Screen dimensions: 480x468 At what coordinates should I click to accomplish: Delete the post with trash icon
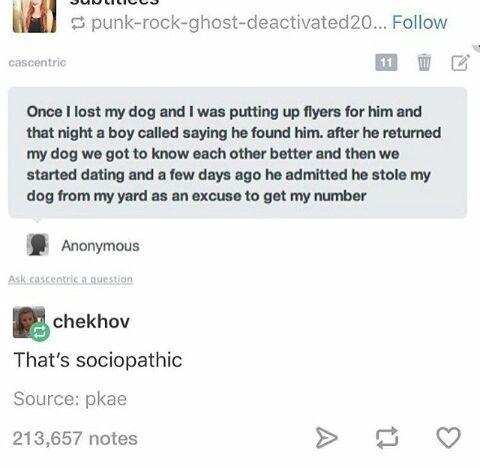click(424, 62)
